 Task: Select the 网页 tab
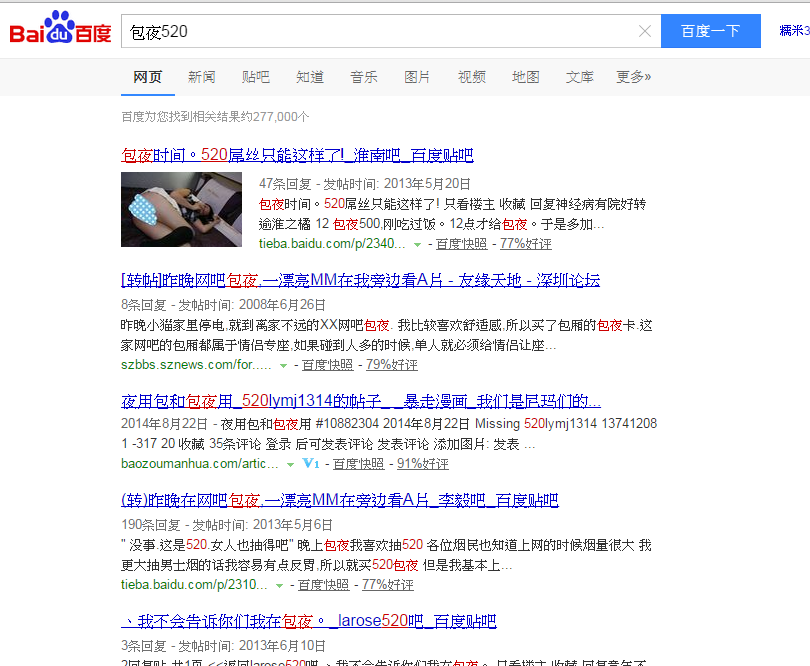[148, 78]
